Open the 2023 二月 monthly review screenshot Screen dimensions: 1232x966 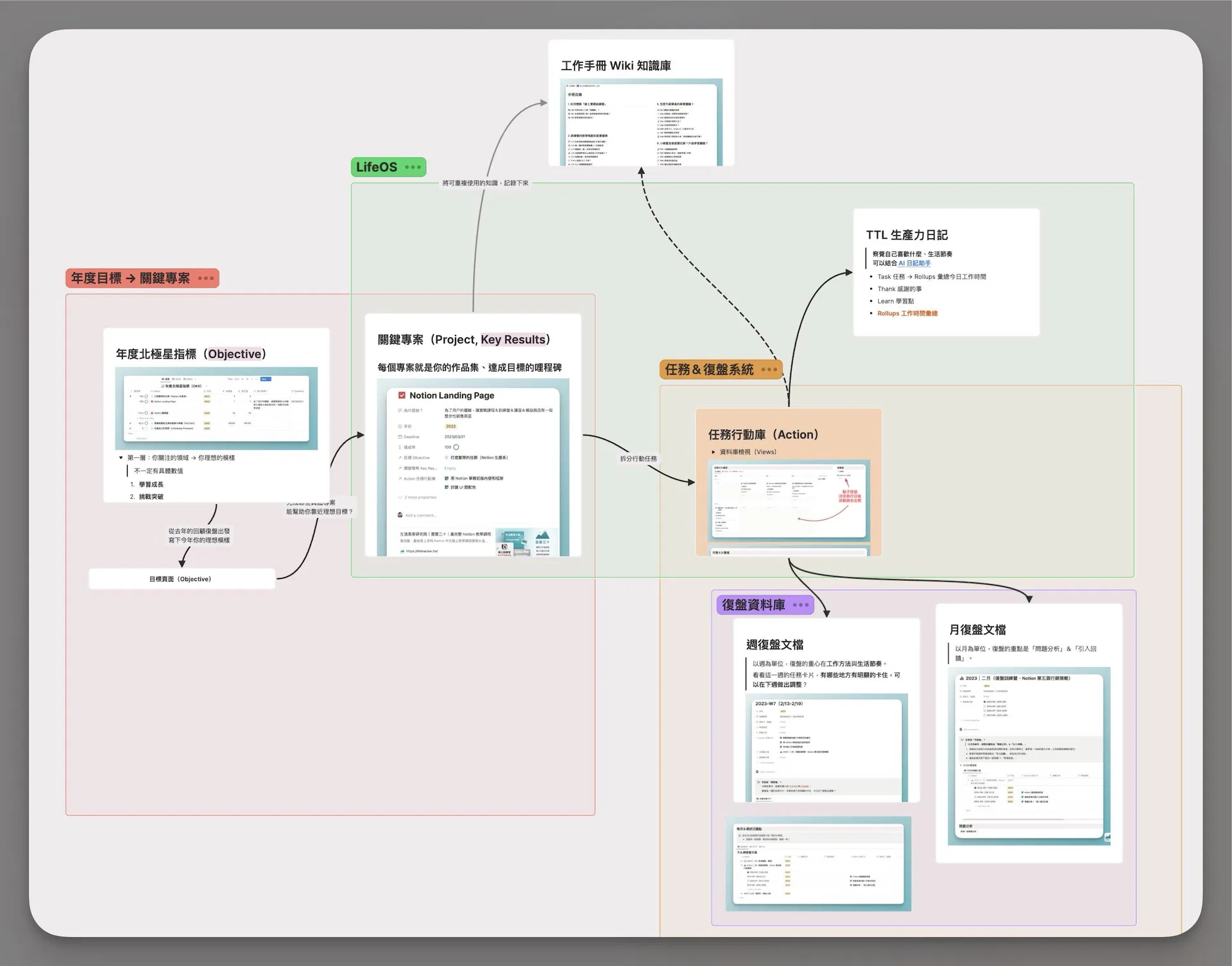1029,757
